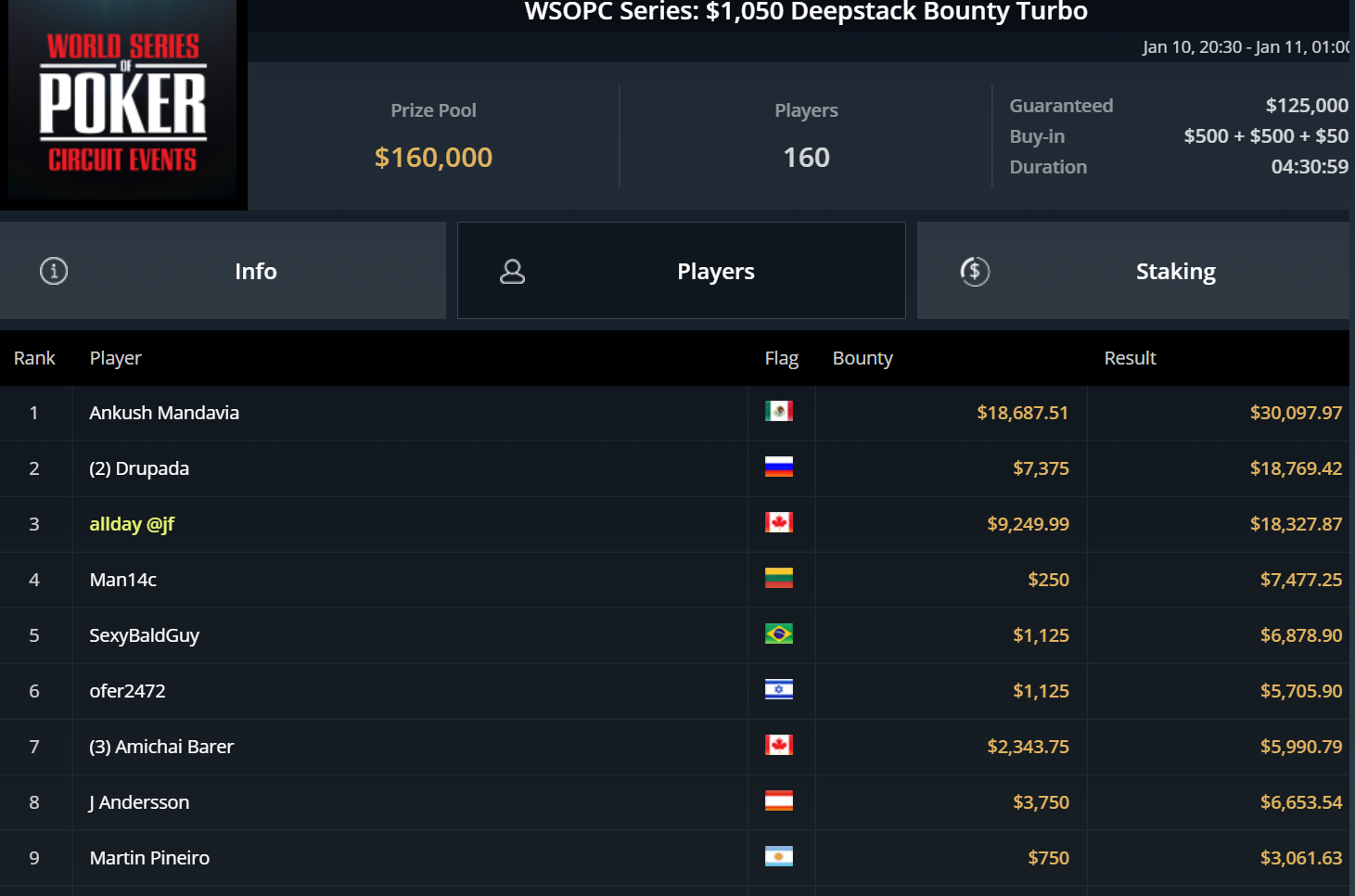
Task: Open the Info tab
Action: pos(223,271)
